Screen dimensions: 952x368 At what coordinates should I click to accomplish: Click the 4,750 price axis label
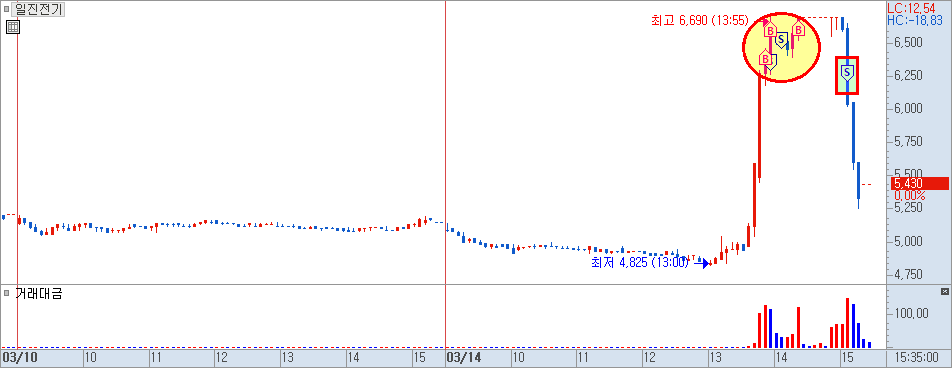coord(908,274)
